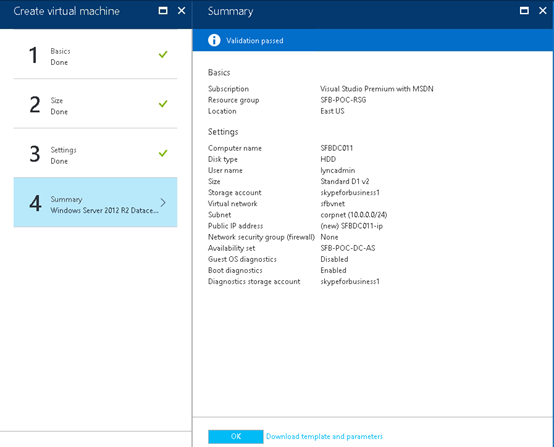Select location value East US
Viewport: 554px width, 447px height.
332,111
